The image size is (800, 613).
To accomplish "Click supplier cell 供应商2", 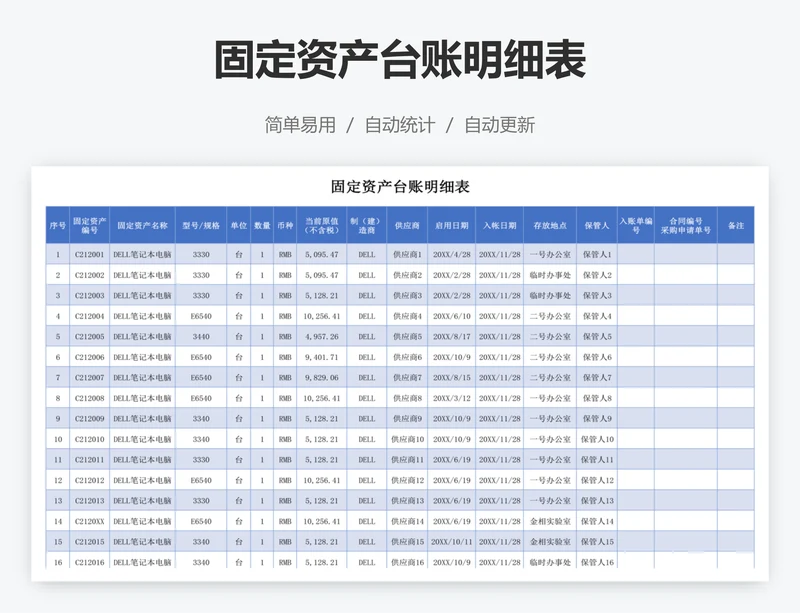I will 407,275.
